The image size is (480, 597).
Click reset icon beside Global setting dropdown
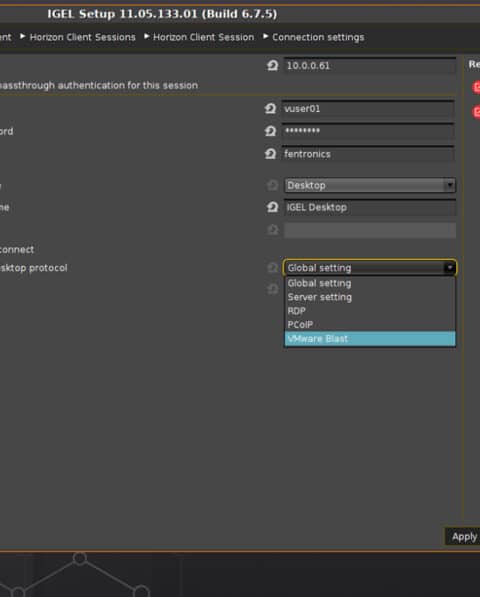(272, 268)
